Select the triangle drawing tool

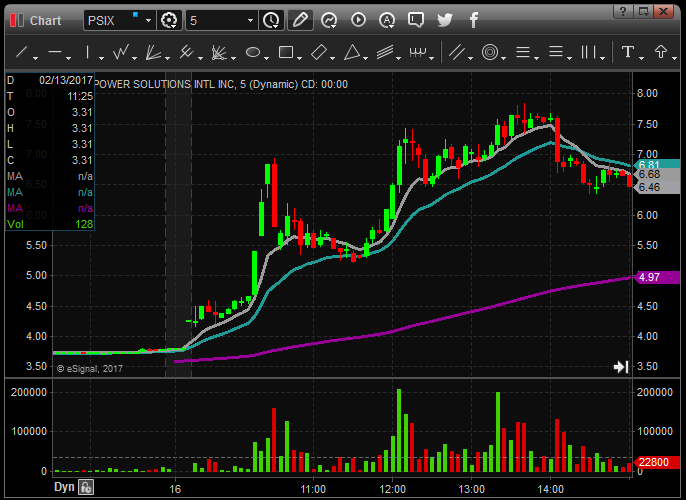(x=352, y=52)
